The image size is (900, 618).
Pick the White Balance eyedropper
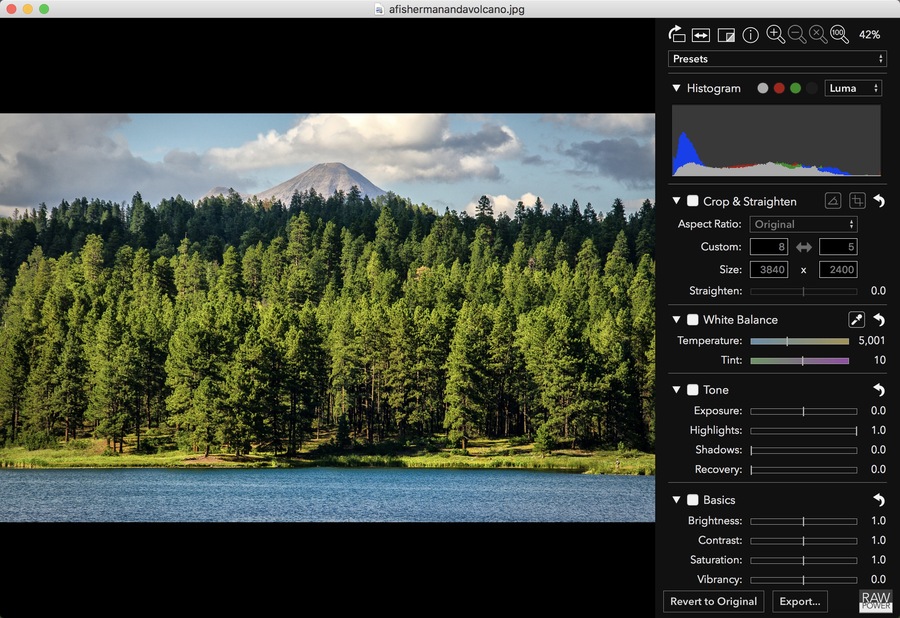tap(857, 320)
